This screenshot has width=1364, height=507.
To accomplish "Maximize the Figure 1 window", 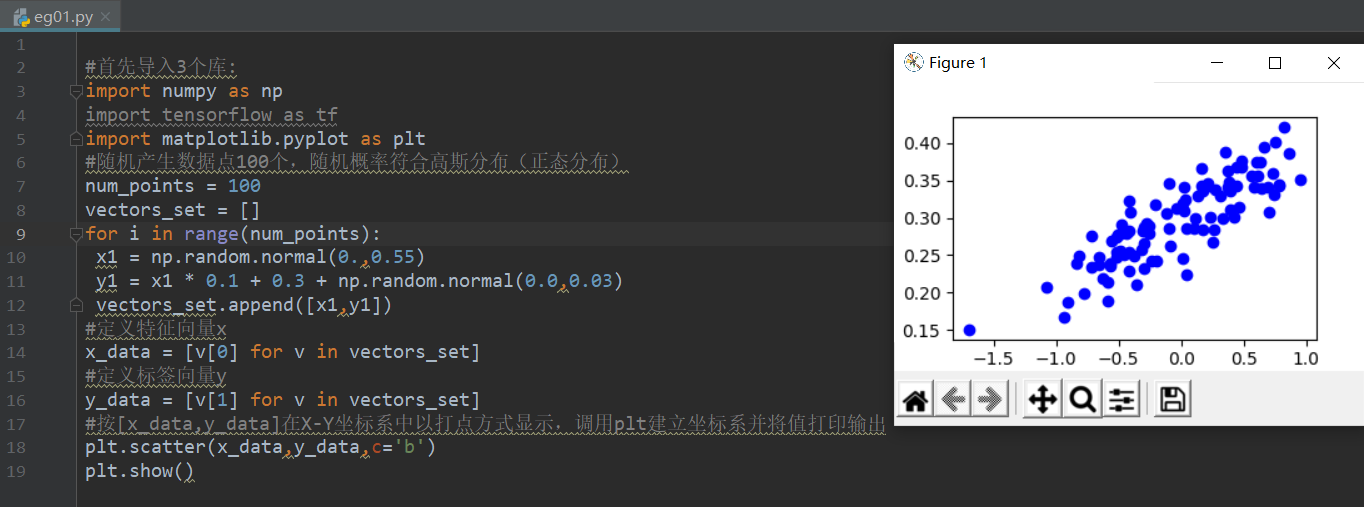I will [1275, 63].
